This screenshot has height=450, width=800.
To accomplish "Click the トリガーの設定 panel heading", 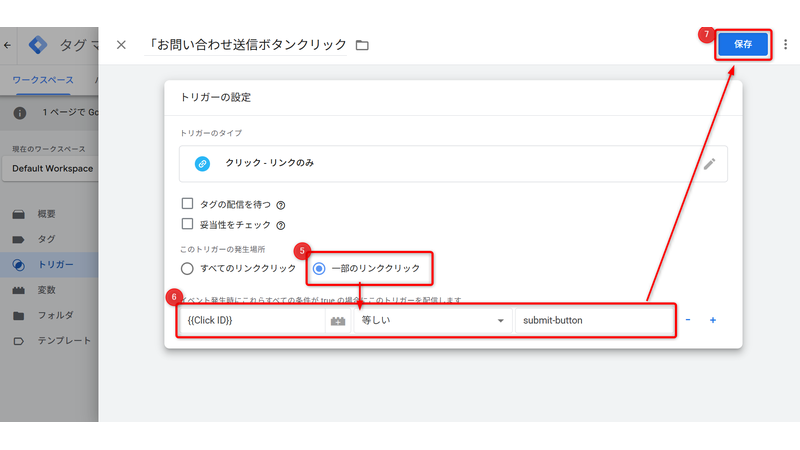I will coord(215,97).
